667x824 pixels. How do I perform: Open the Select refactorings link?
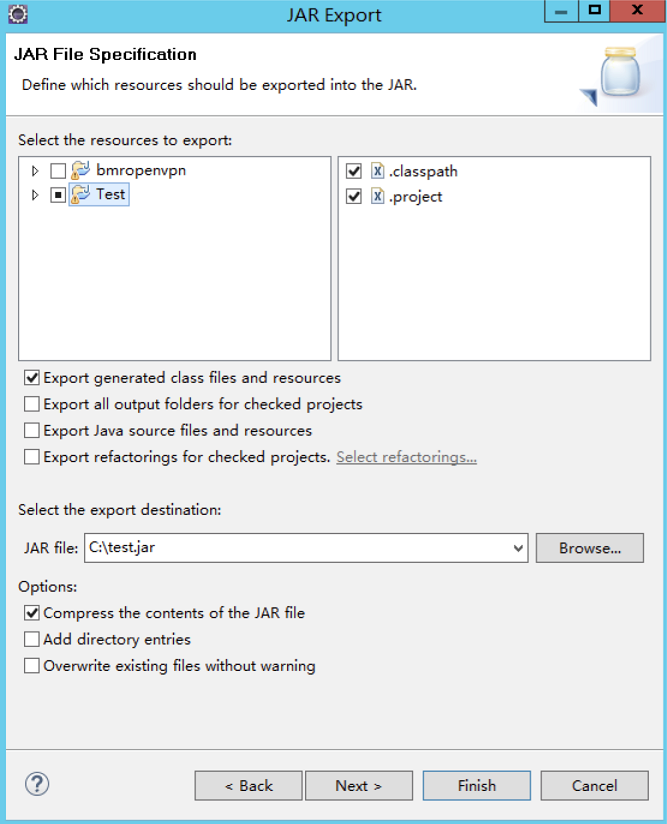coord(406,457)
